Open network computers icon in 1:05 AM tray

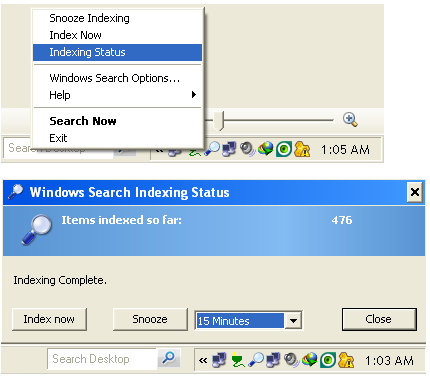229,149
